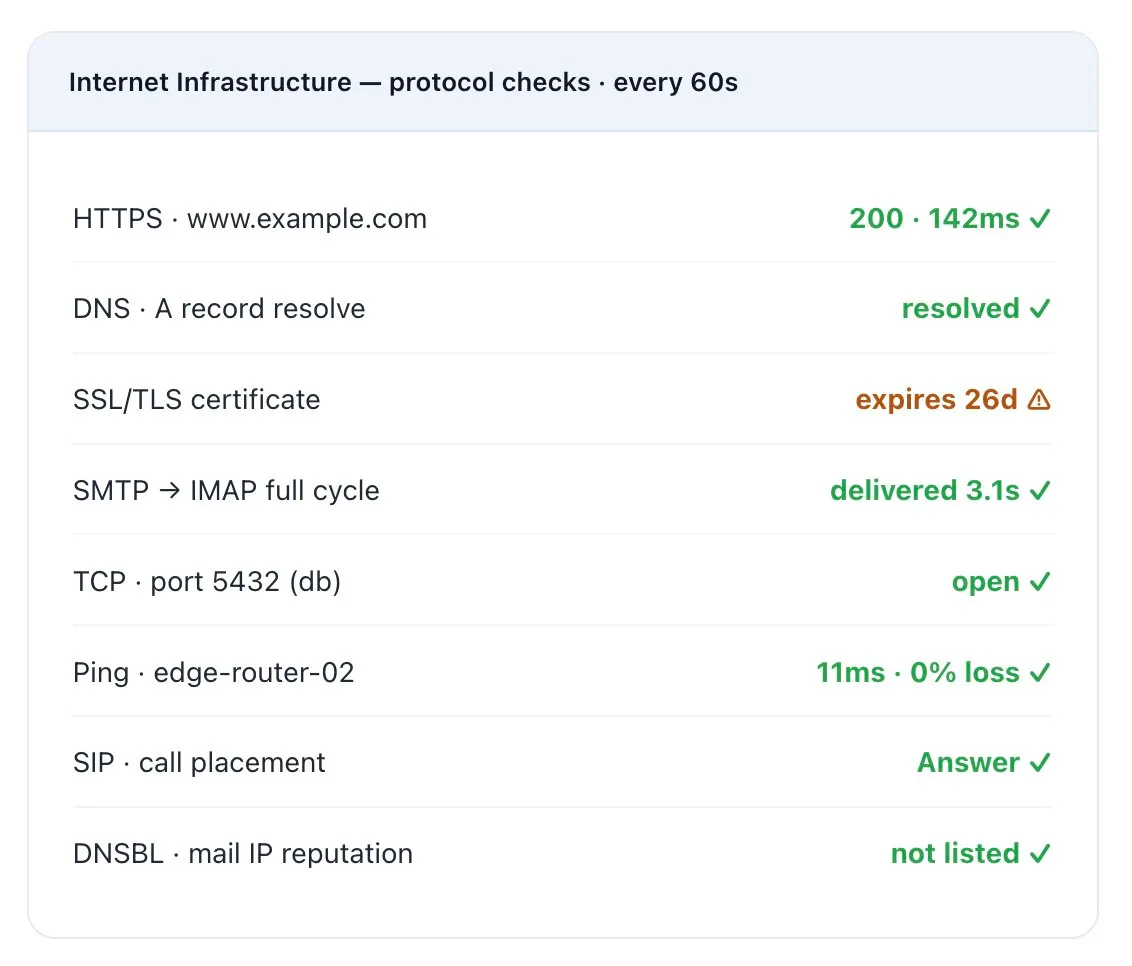Viewport: 1132px width, 966px height.
Task: Select the HTTPS · www.example.com label
Action: click(250, 219)
